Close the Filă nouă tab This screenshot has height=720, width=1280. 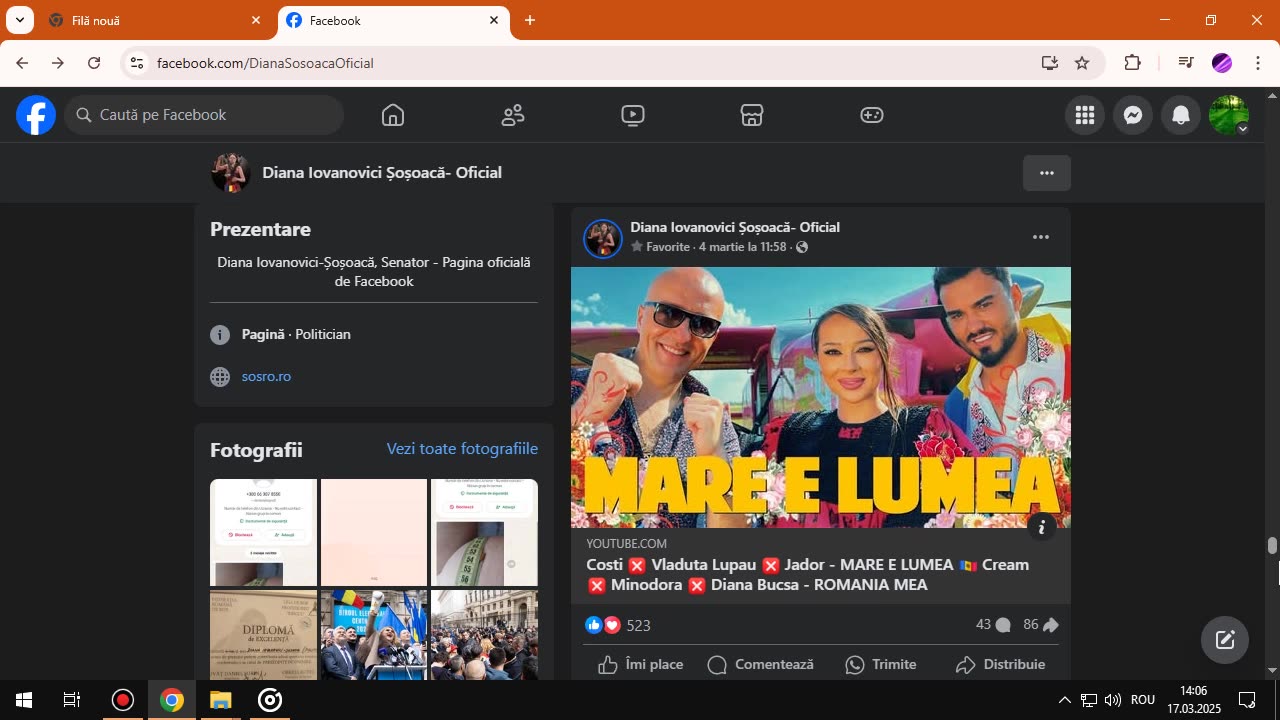point(256,20)
